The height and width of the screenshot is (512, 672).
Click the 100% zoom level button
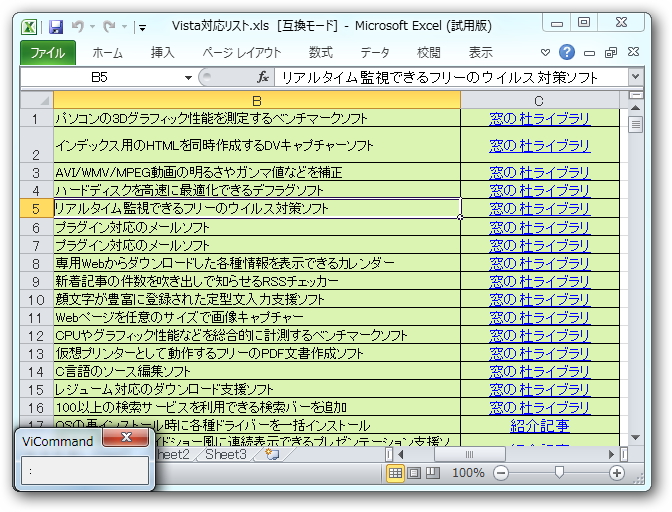468,473
